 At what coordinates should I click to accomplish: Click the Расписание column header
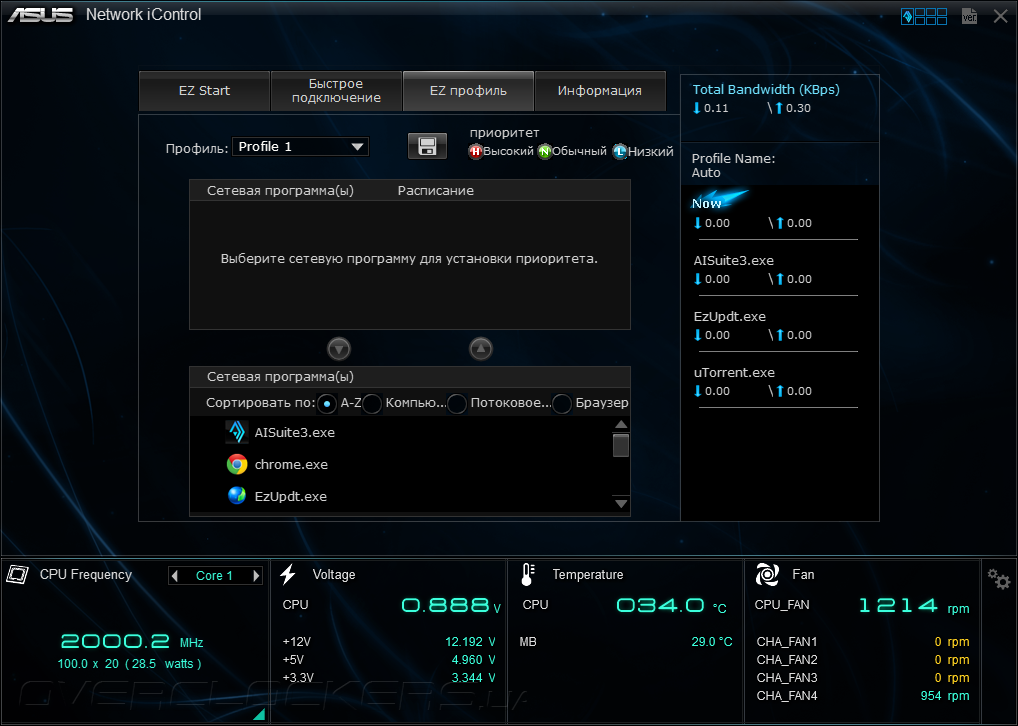436,191
